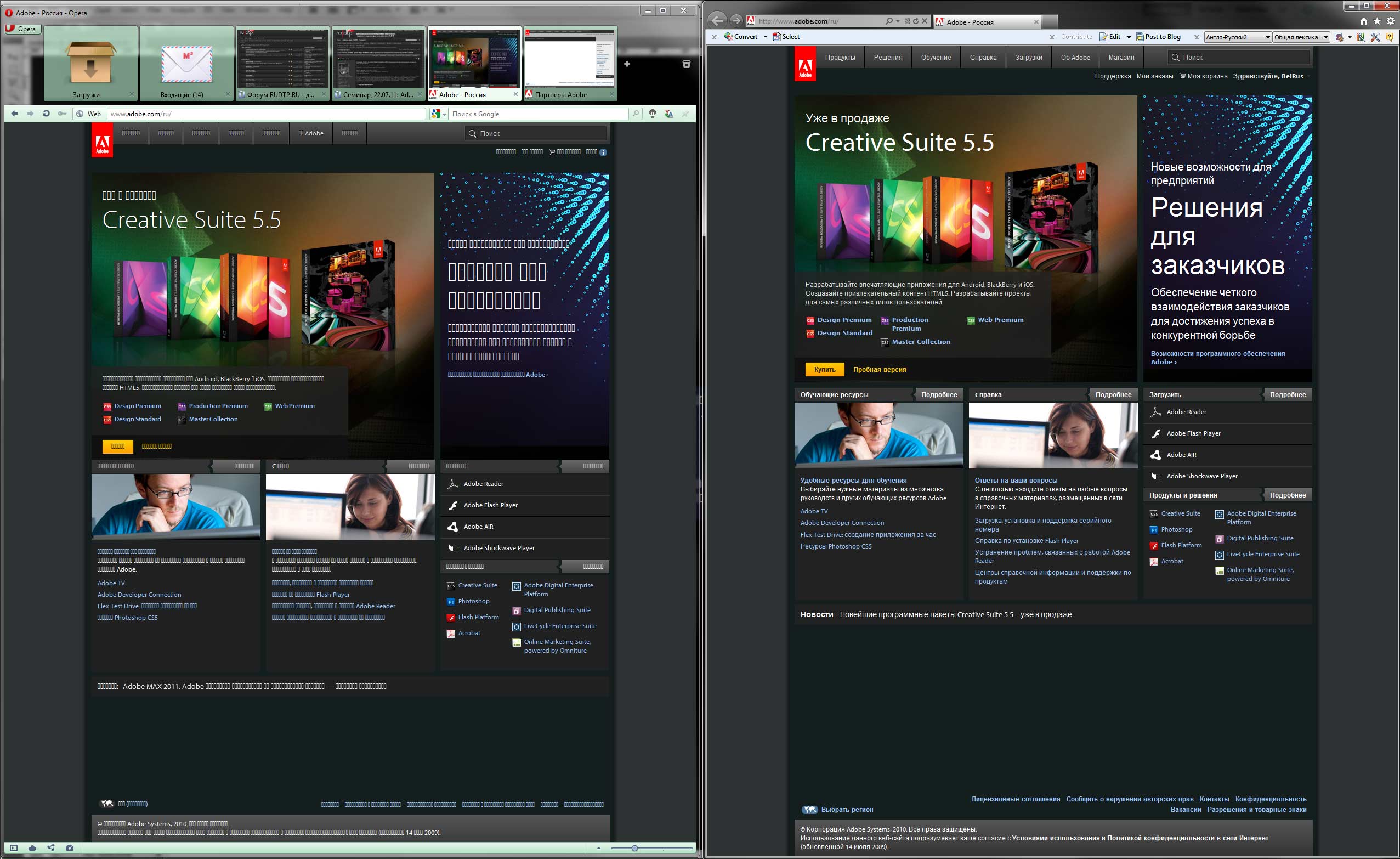
Task: Switch to the Загрузки tab in Opera
Action: [90, 63]
